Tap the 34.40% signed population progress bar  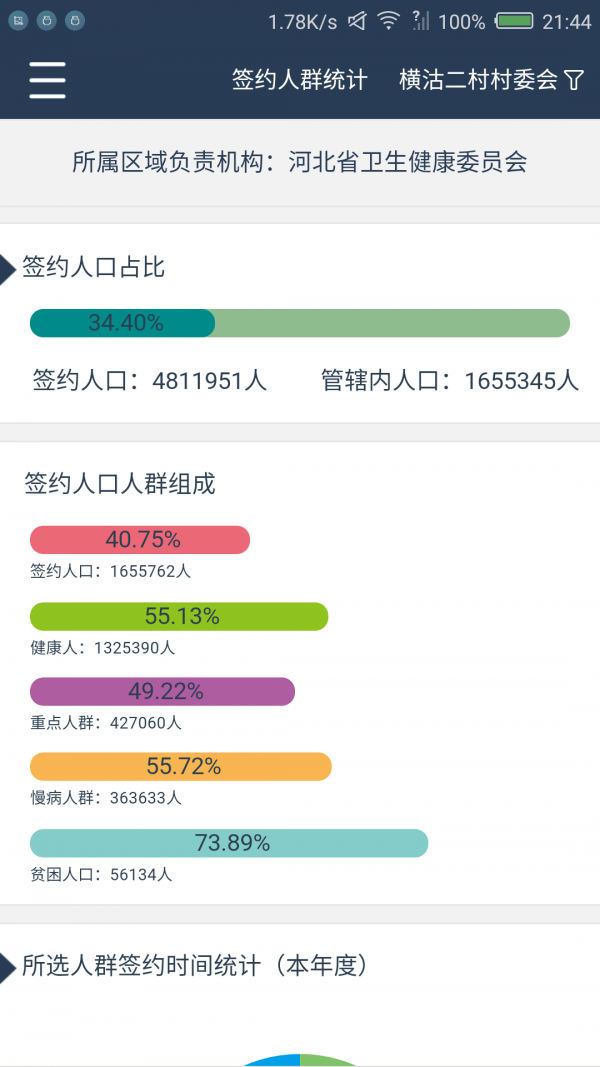[299, 323]
